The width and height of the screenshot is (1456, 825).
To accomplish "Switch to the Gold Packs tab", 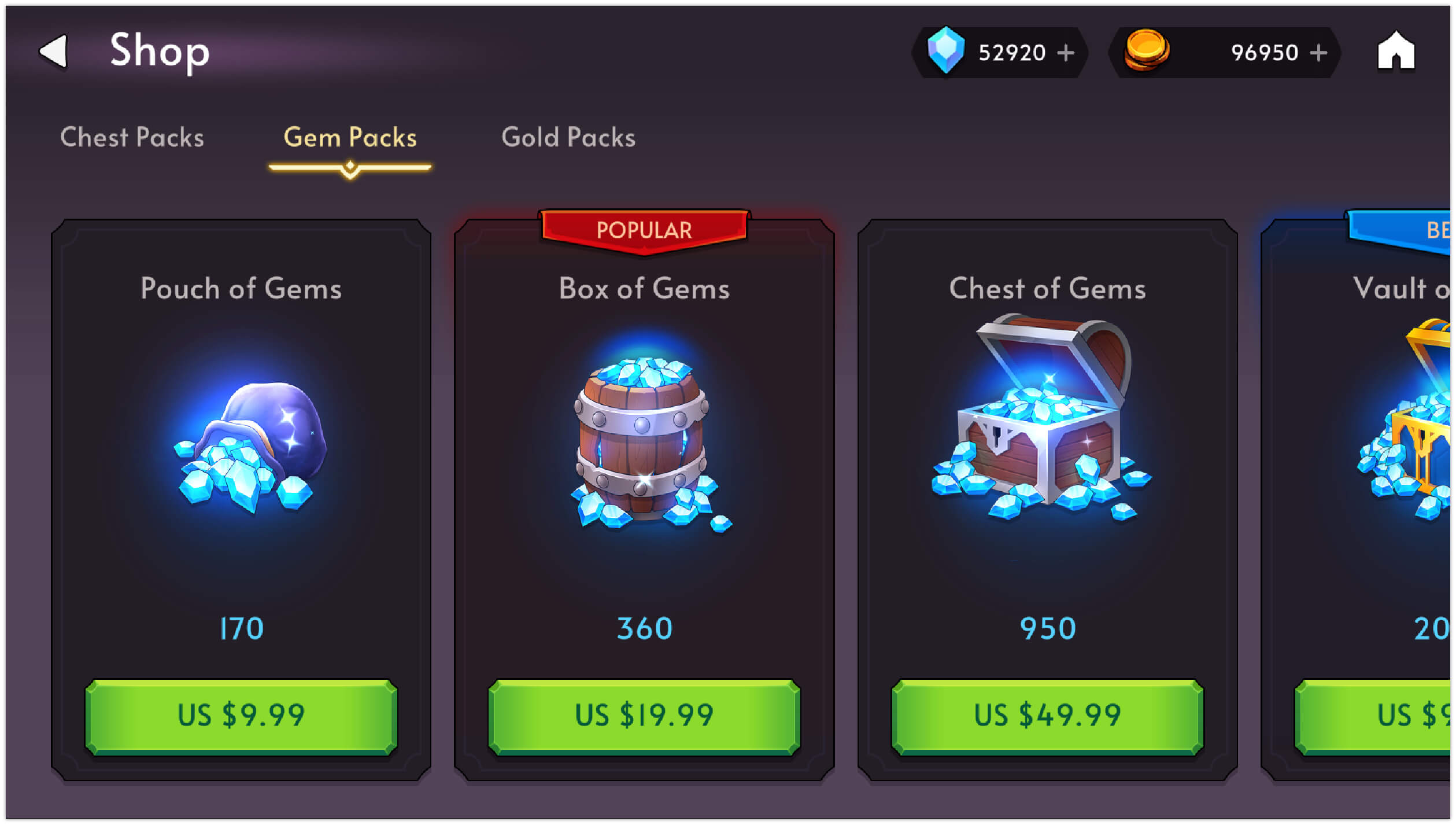I will (568, 138).
